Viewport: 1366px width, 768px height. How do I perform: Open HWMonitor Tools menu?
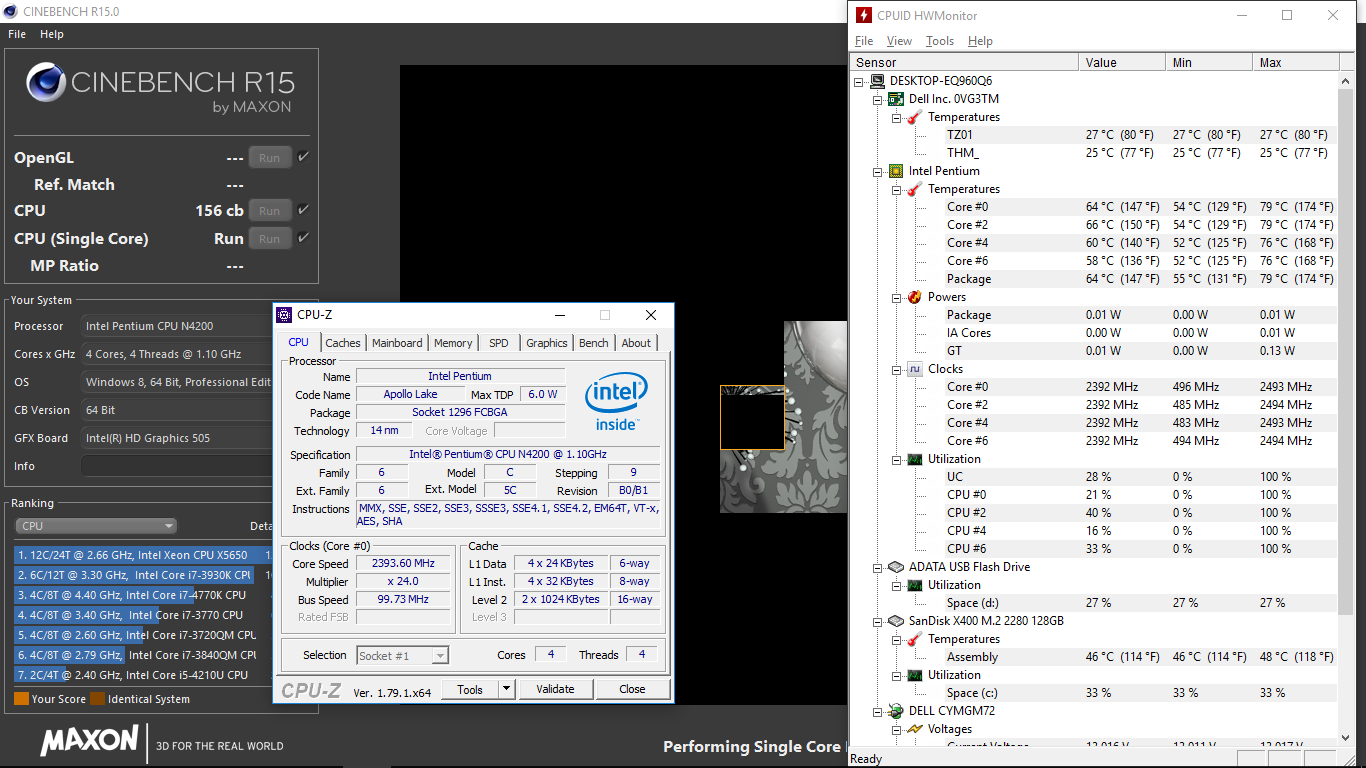point(940,41)
